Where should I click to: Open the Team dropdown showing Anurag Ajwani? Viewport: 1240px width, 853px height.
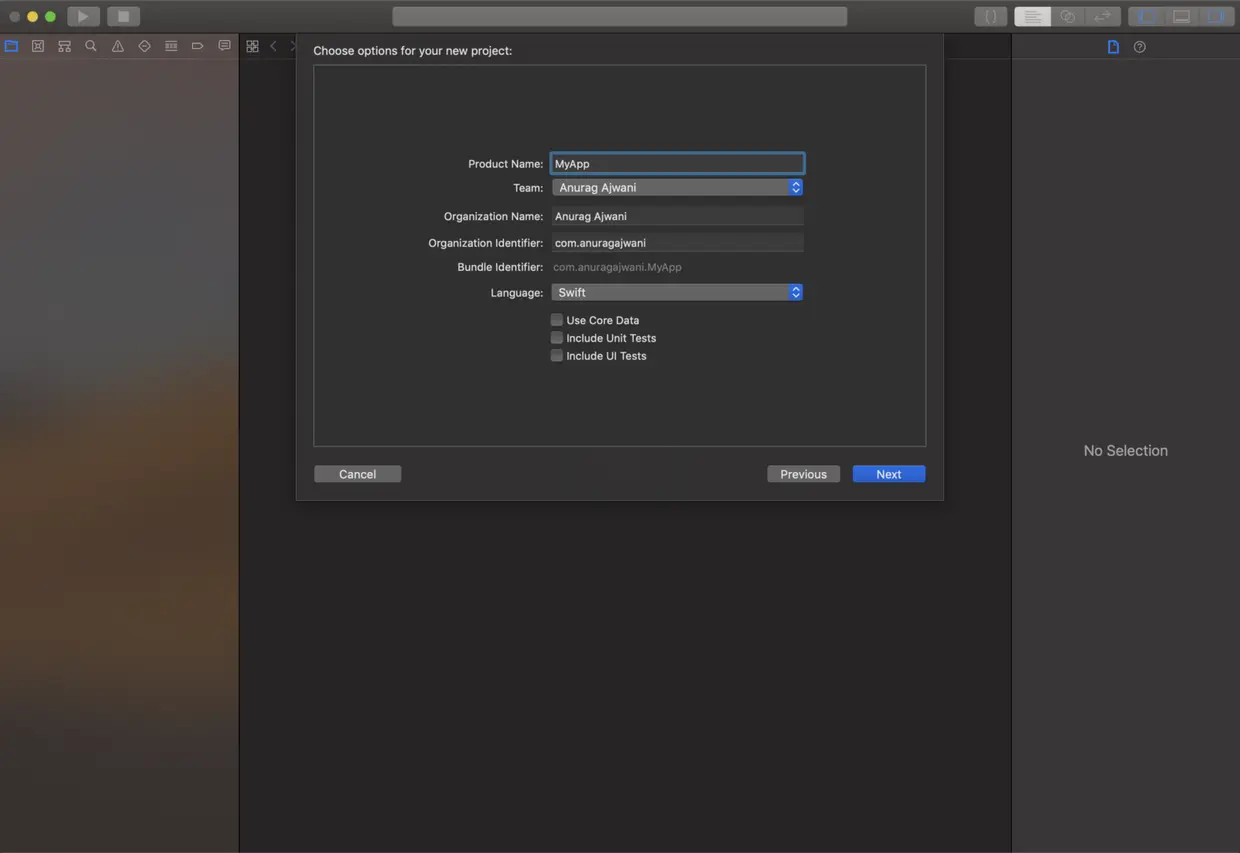coord(677,187)
